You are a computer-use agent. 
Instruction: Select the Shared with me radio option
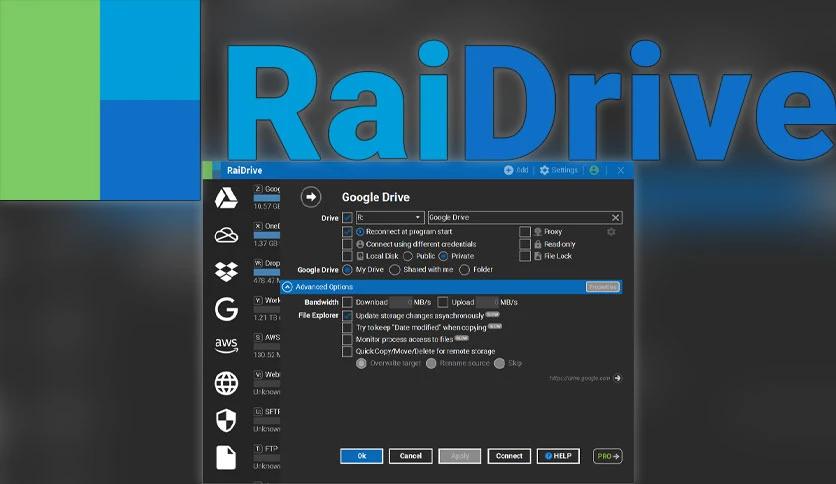[395, 270]
